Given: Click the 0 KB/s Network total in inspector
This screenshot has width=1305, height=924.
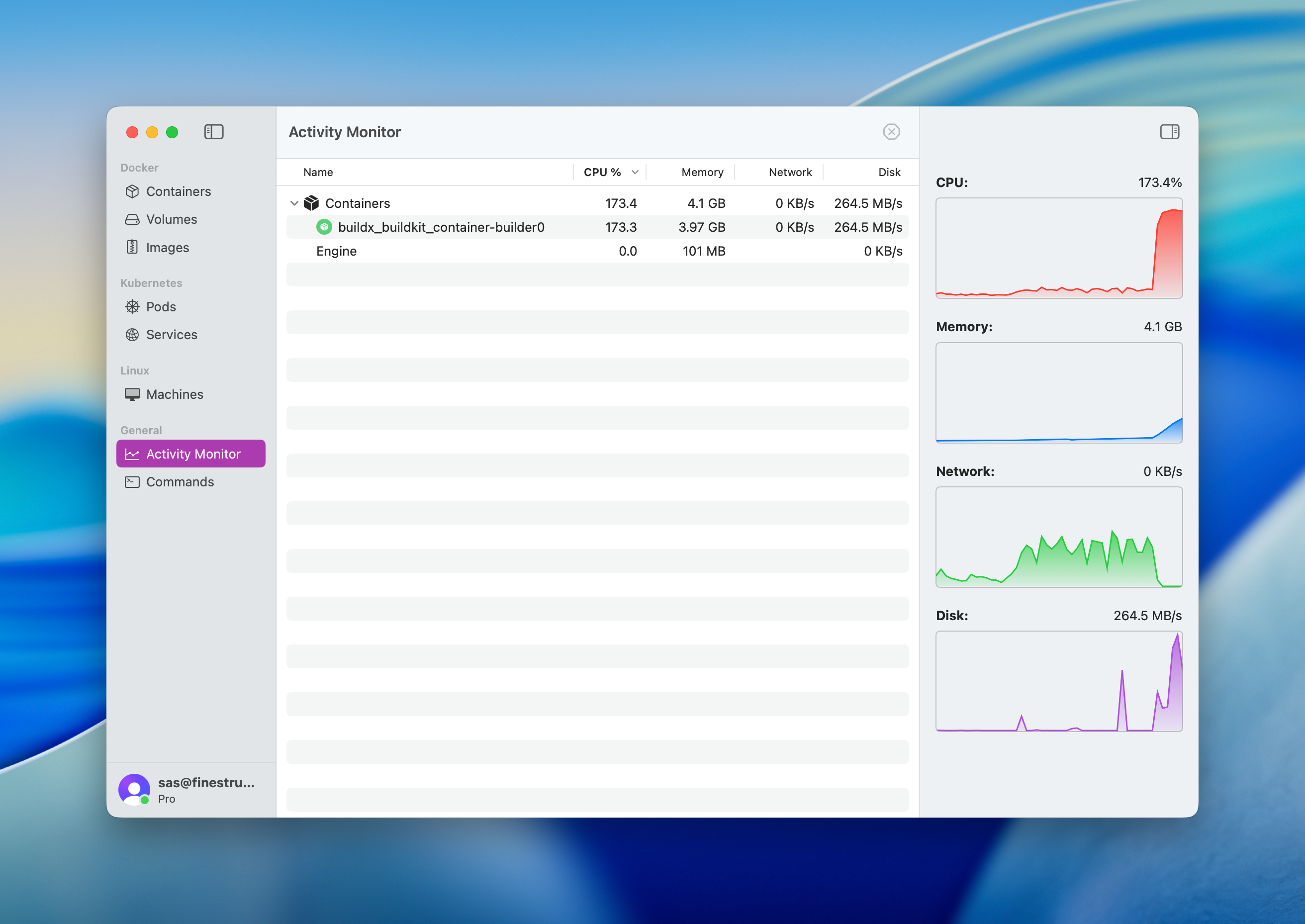Looking at the screenshot, I should tap(1162, 471).
